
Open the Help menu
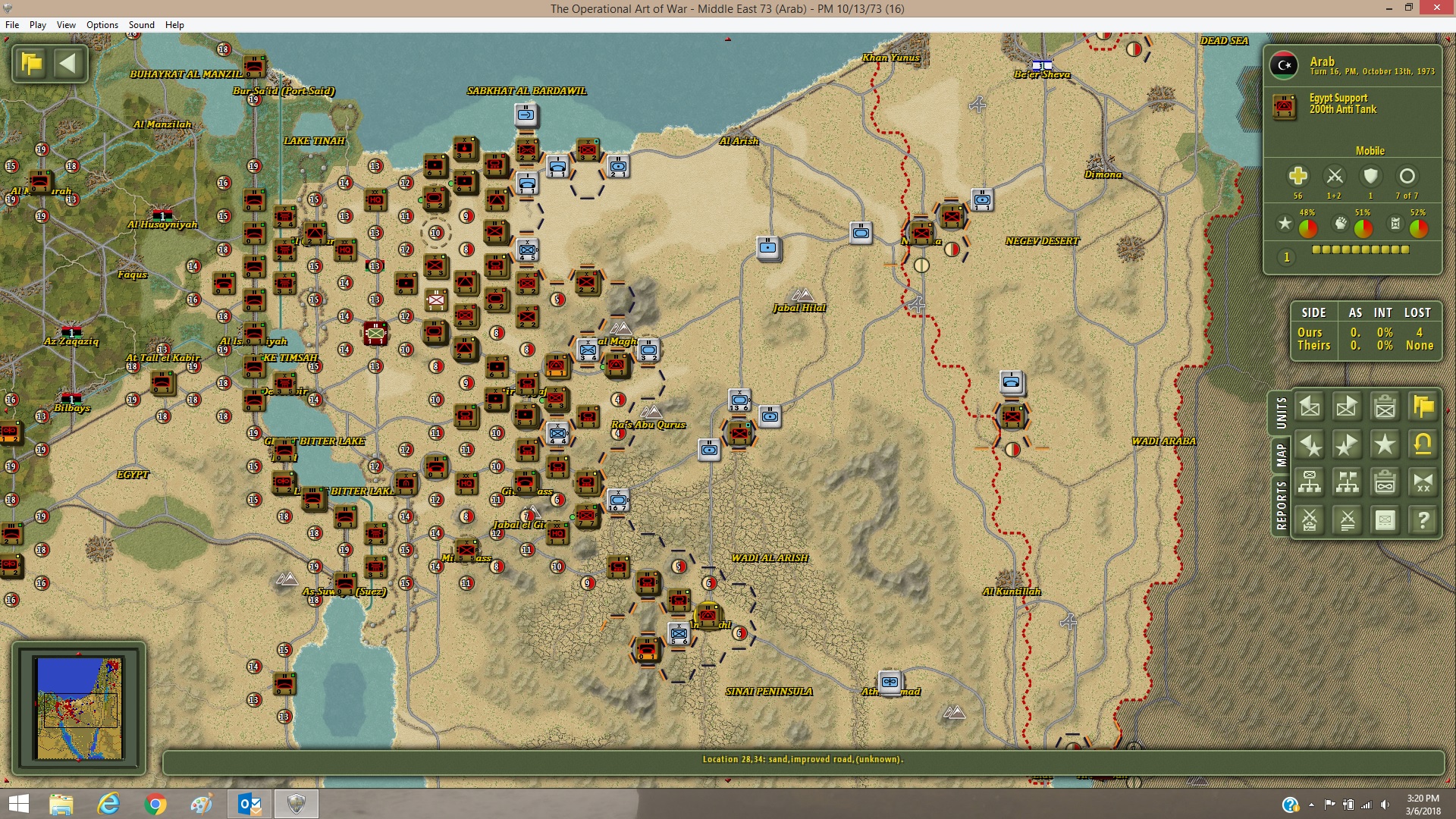[x=174, y=25]
